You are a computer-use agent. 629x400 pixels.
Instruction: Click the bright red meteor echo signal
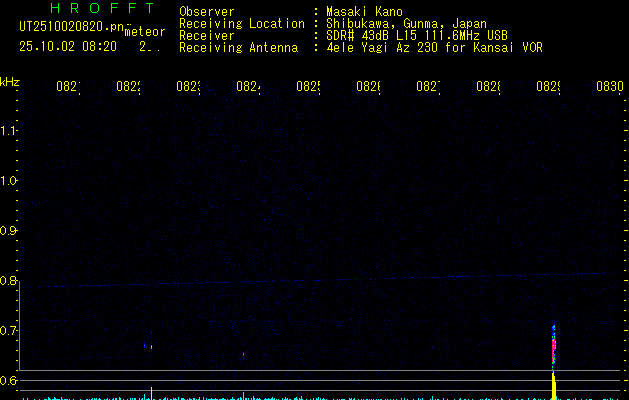pos(554,346)
